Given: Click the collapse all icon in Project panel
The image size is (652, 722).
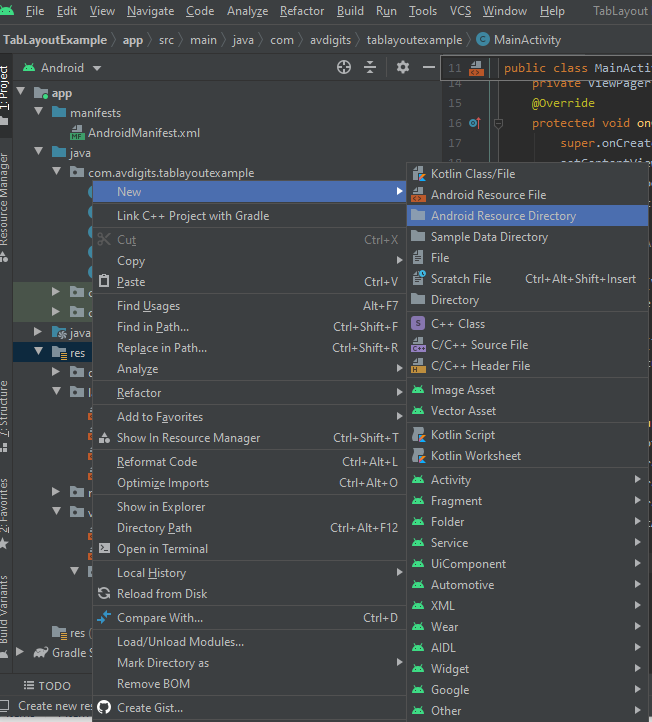Looking at the screenshot, I should tap(370, 68).
